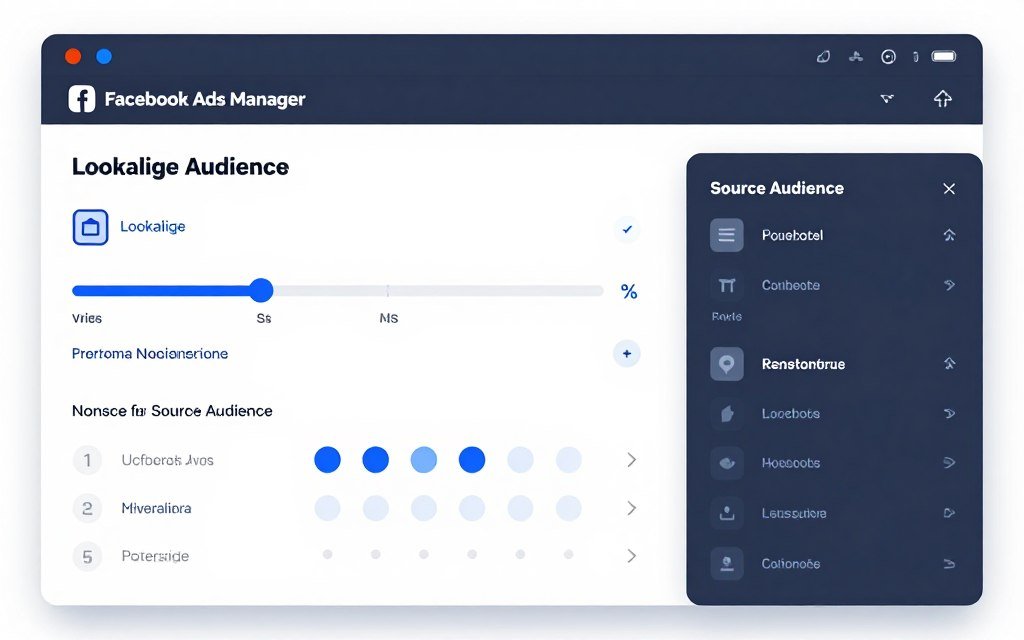Click the Leussuriere upload icon
The height and width of the screenshot is (640, 1024).
point(726,512)
